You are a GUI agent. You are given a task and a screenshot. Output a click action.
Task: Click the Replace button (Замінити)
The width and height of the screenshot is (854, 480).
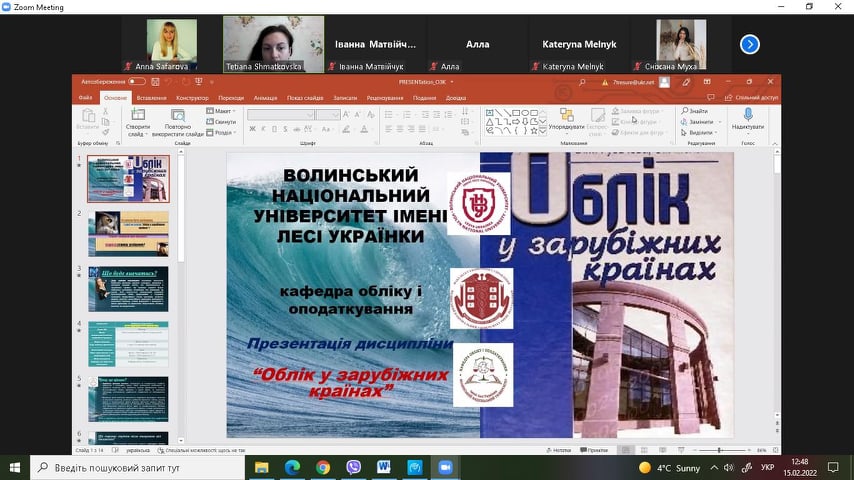(700, 122)
